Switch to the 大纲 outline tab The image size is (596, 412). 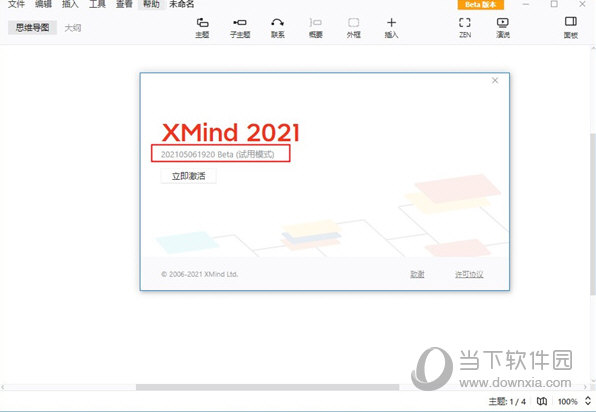point(73,28)
